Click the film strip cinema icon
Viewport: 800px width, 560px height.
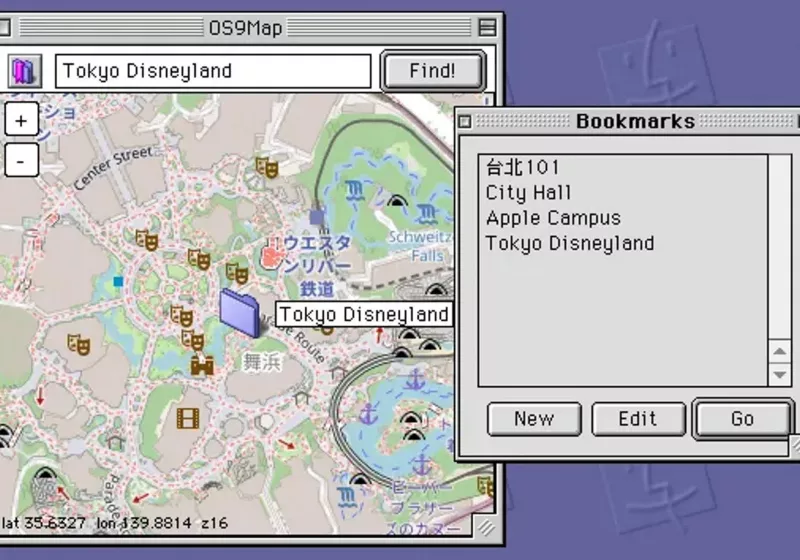[188, 418]
